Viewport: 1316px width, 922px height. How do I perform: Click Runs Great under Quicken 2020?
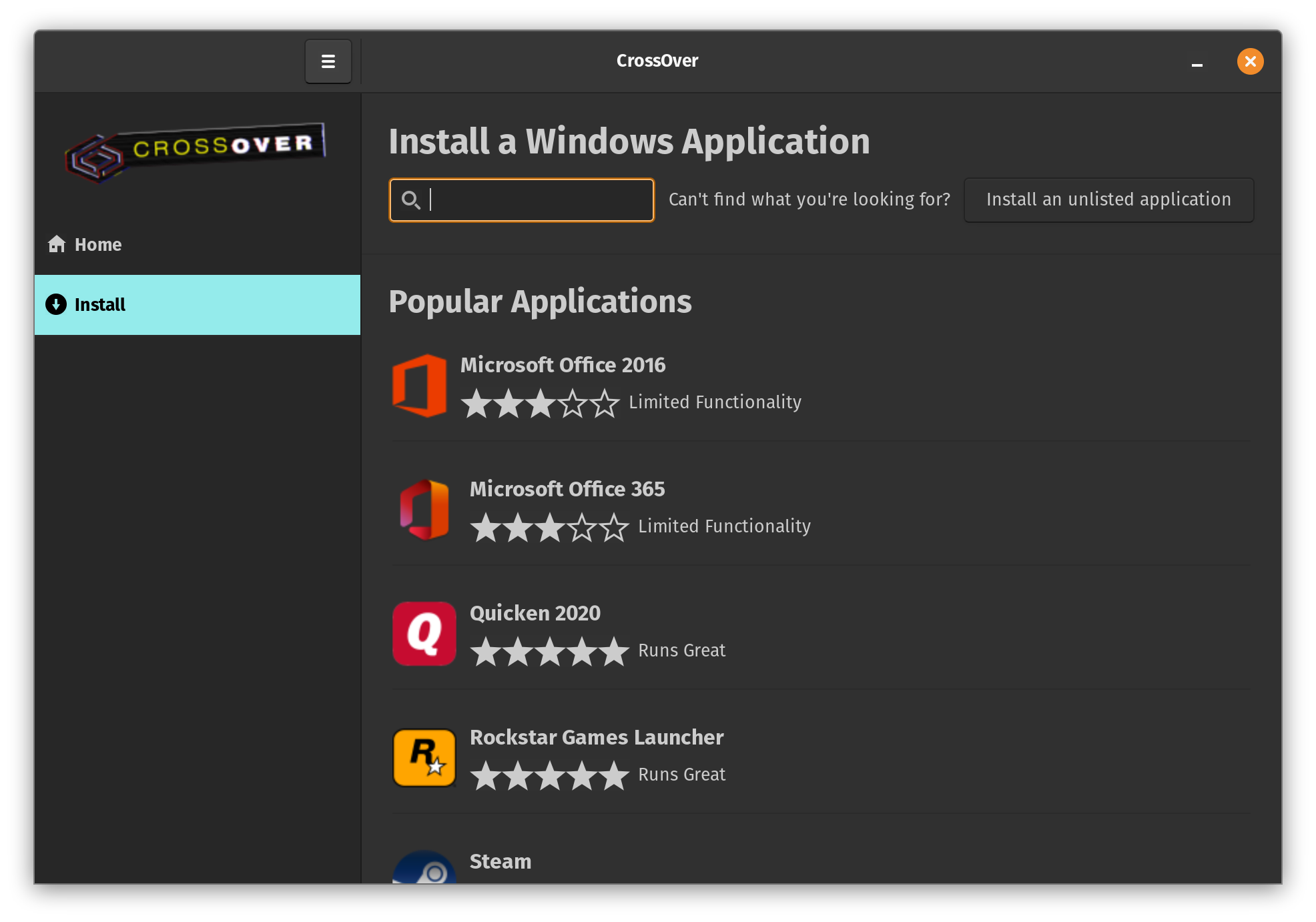681,650
